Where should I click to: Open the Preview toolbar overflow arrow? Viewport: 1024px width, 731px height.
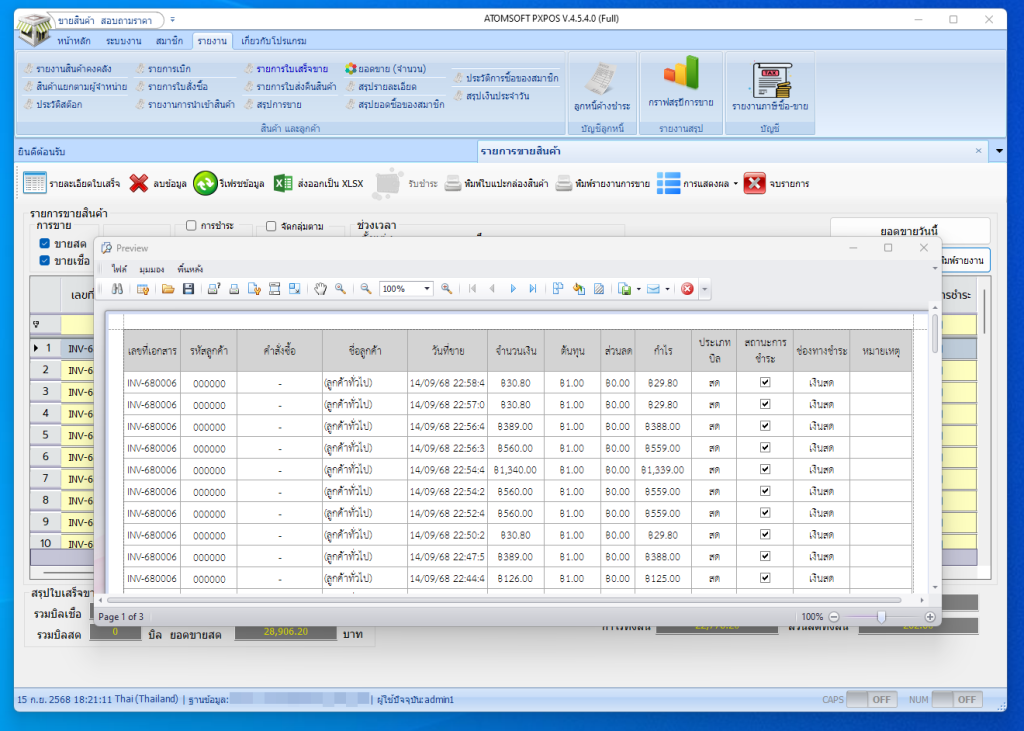click(x=705, y=289)
